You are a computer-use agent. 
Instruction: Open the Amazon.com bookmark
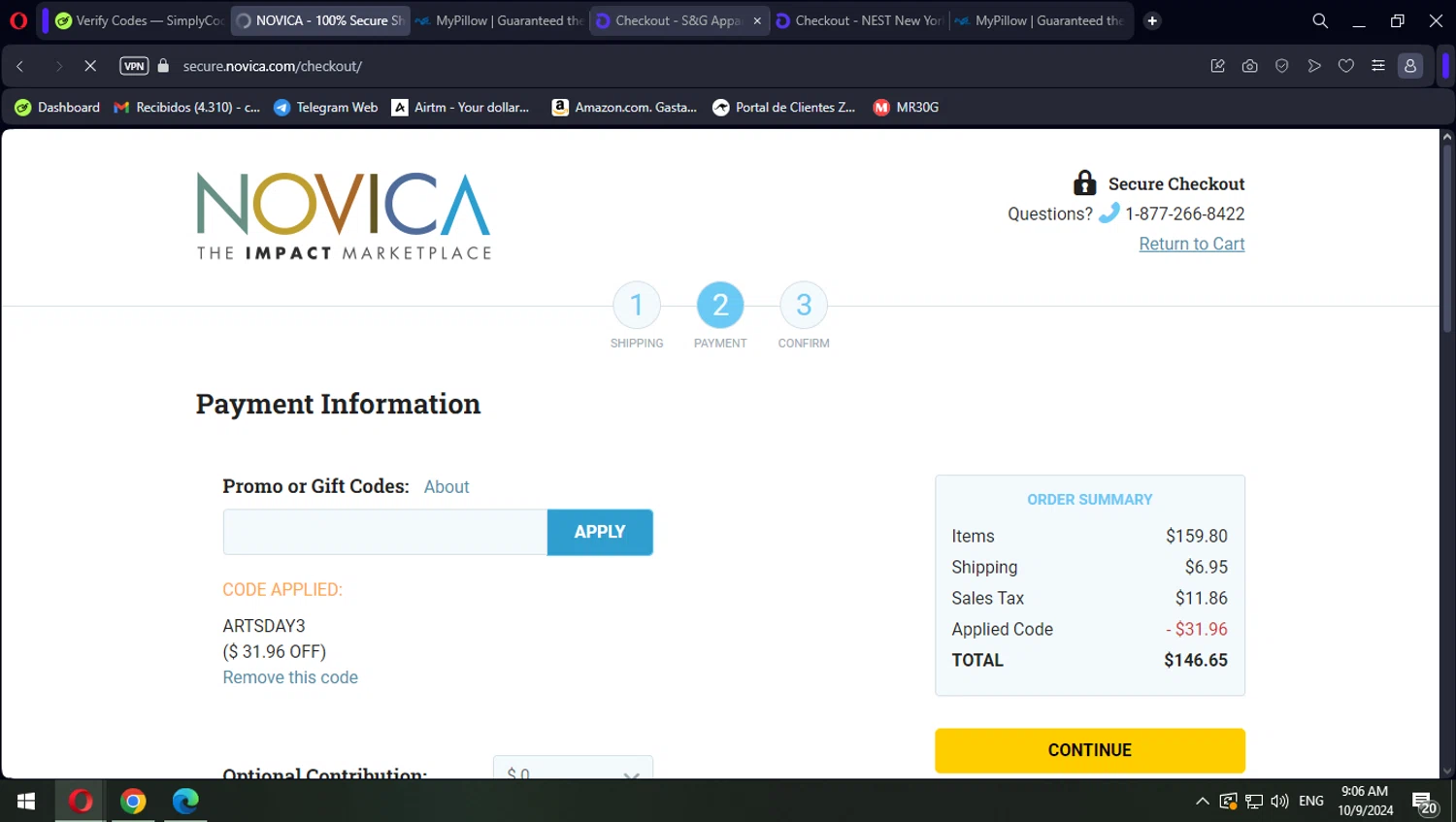[x=625, y=108]
